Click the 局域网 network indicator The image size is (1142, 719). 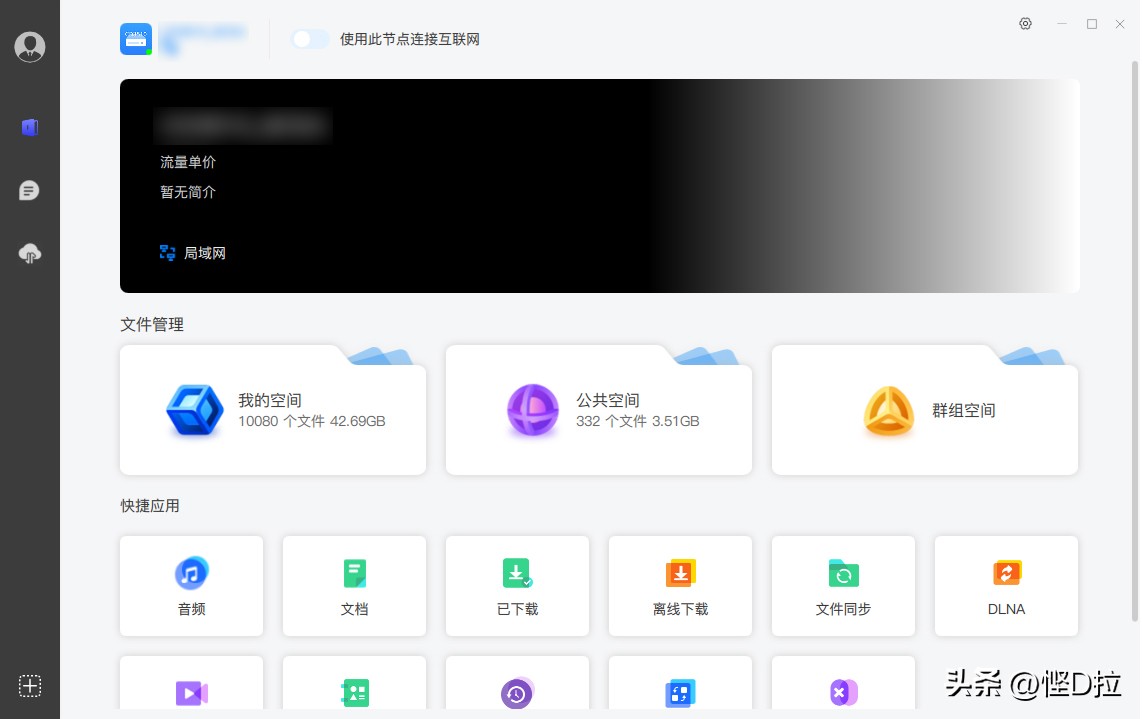pyautogui.click(x=193, y=253)
